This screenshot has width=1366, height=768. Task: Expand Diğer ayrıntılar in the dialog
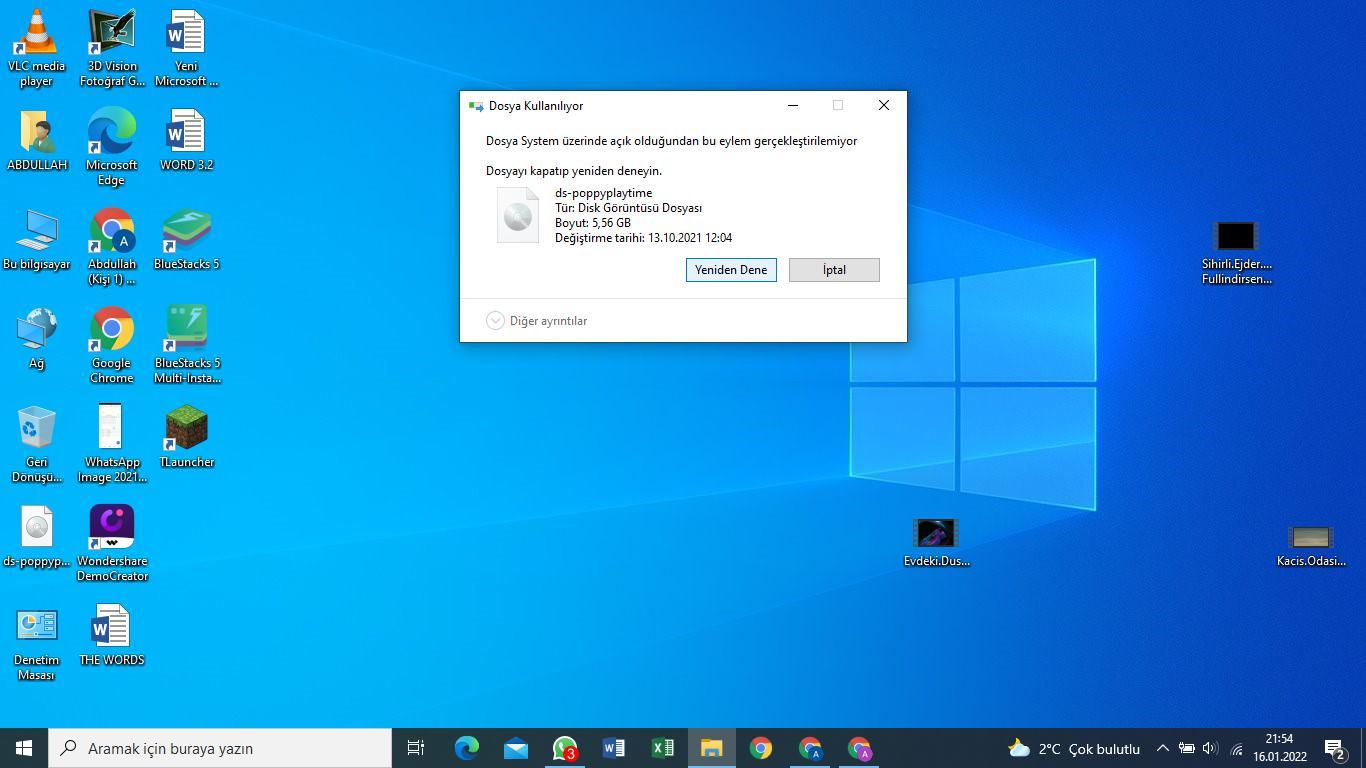pos(537,321)
